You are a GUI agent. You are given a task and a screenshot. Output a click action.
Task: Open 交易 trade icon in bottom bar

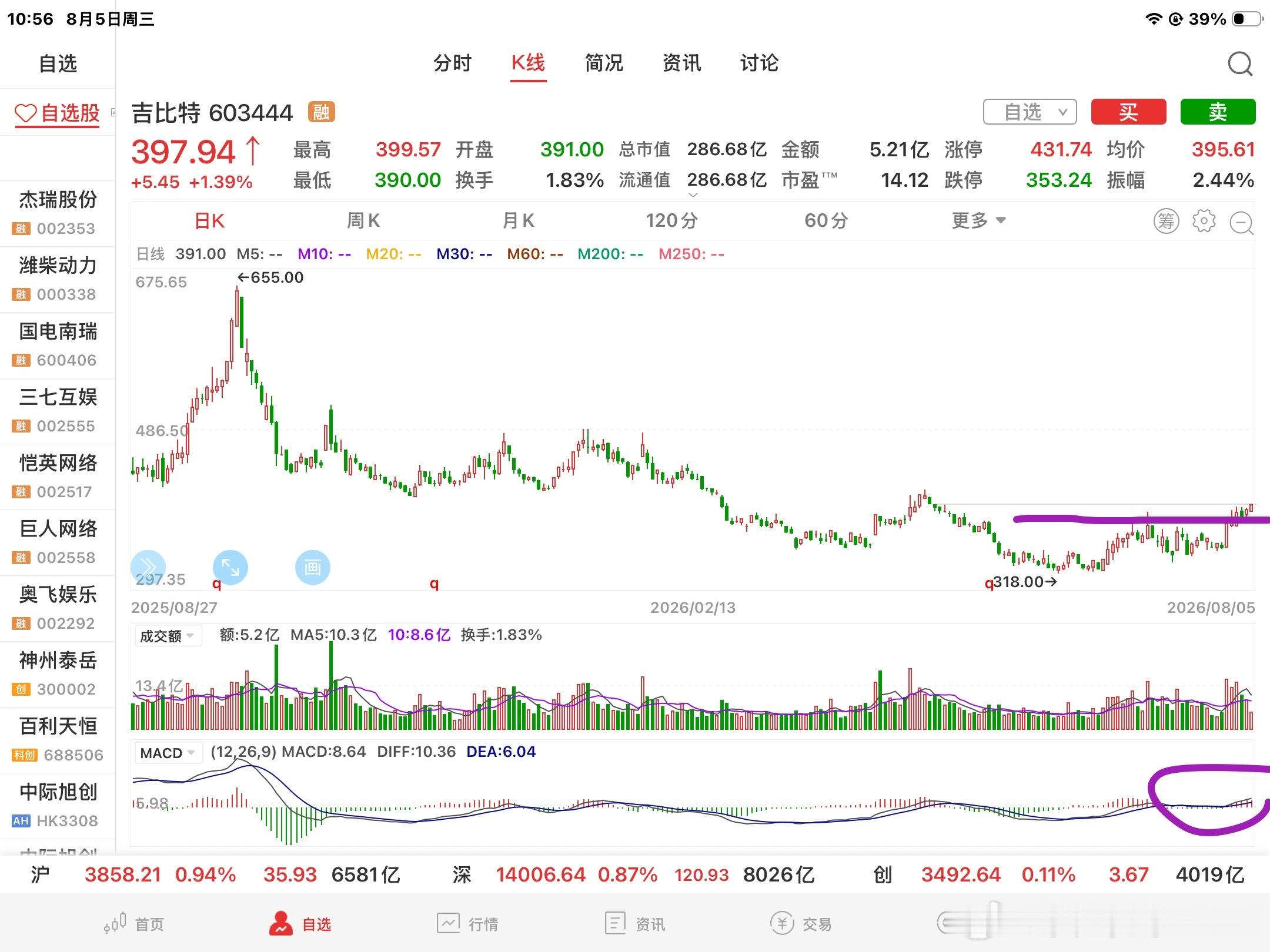[x=782, y=923]
